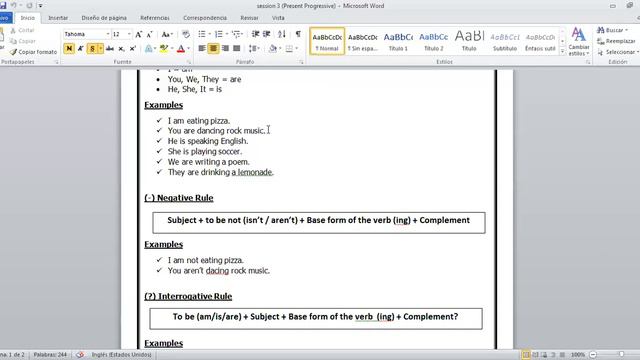
Task: Click the increase indent icon
Action: pos(267,34)
